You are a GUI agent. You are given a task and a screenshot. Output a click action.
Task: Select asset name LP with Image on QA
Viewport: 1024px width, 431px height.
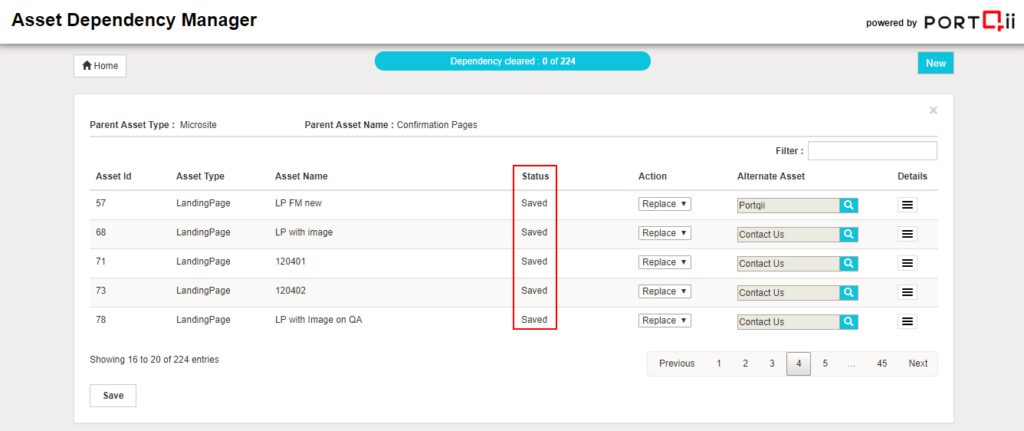tap(318, 320)
